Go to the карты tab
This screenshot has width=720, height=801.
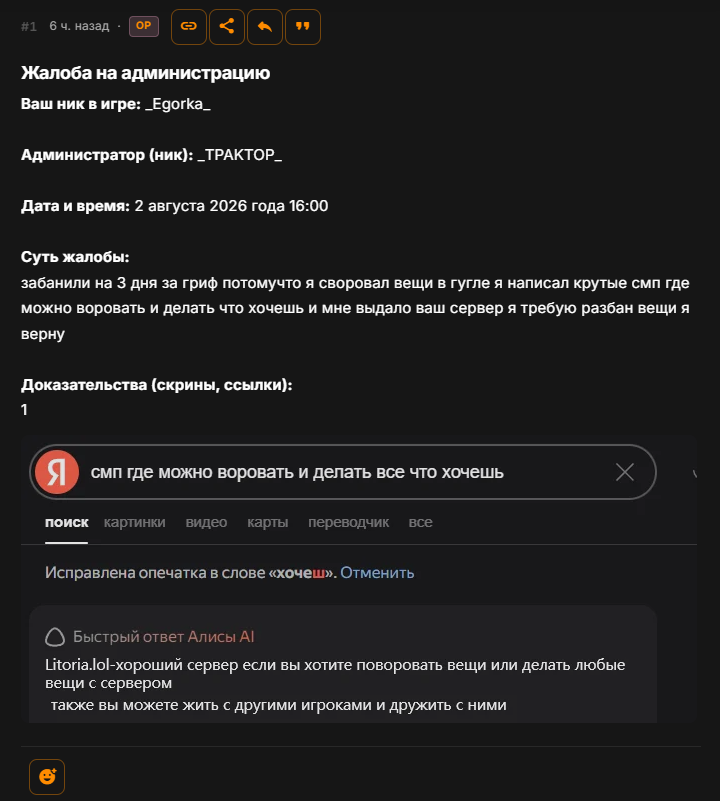[267, 522]
